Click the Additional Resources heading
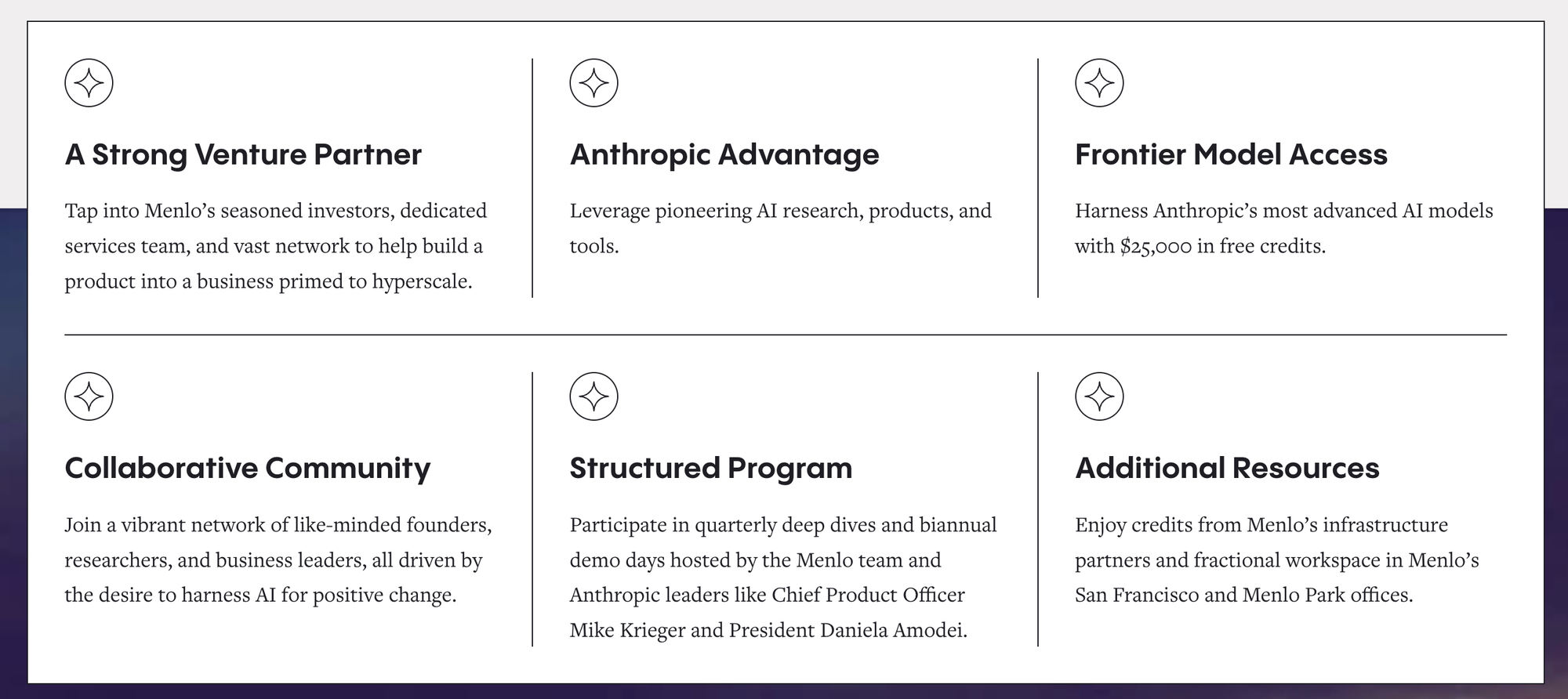This screenshot has width=1568, height=699. pos(1227,468)
